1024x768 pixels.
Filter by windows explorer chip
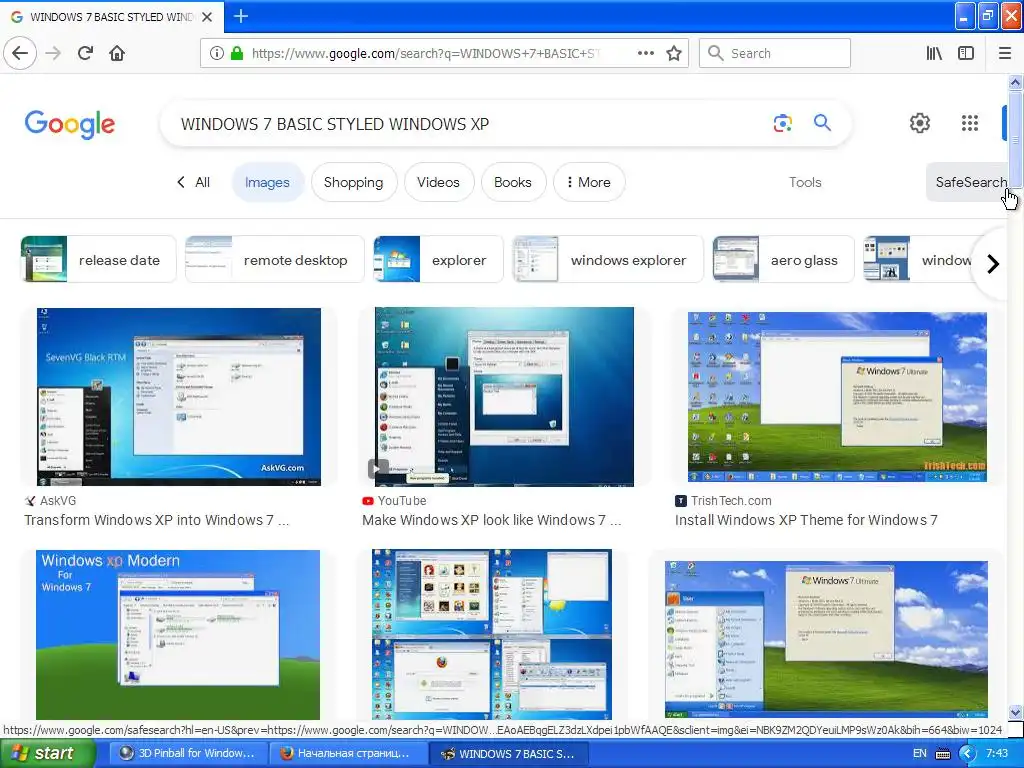point(608,260)
